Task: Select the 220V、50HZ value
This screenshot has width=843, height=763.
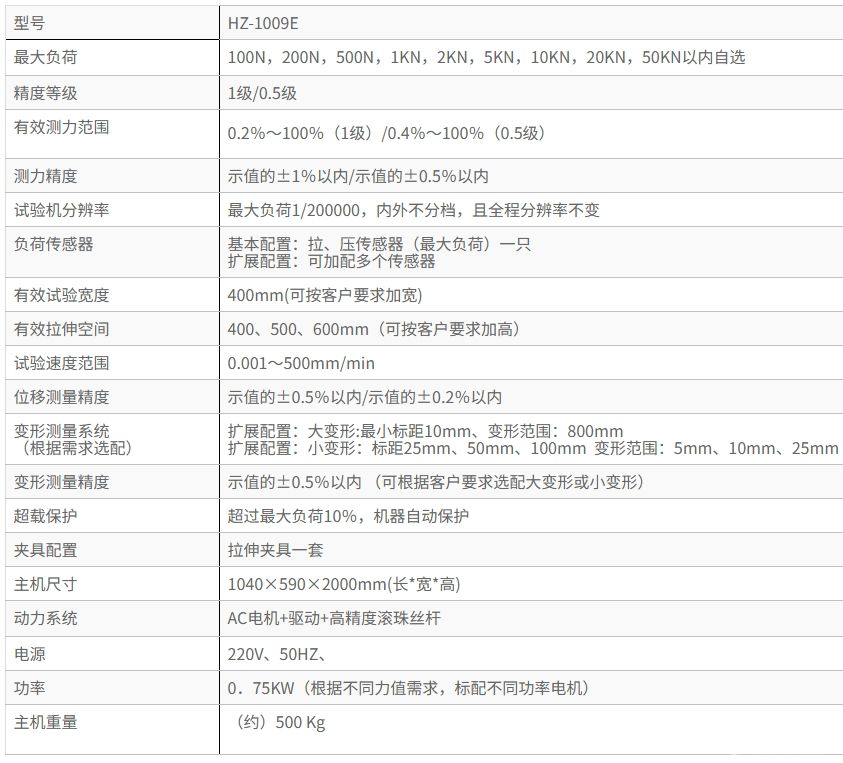Action: [277, 654]
